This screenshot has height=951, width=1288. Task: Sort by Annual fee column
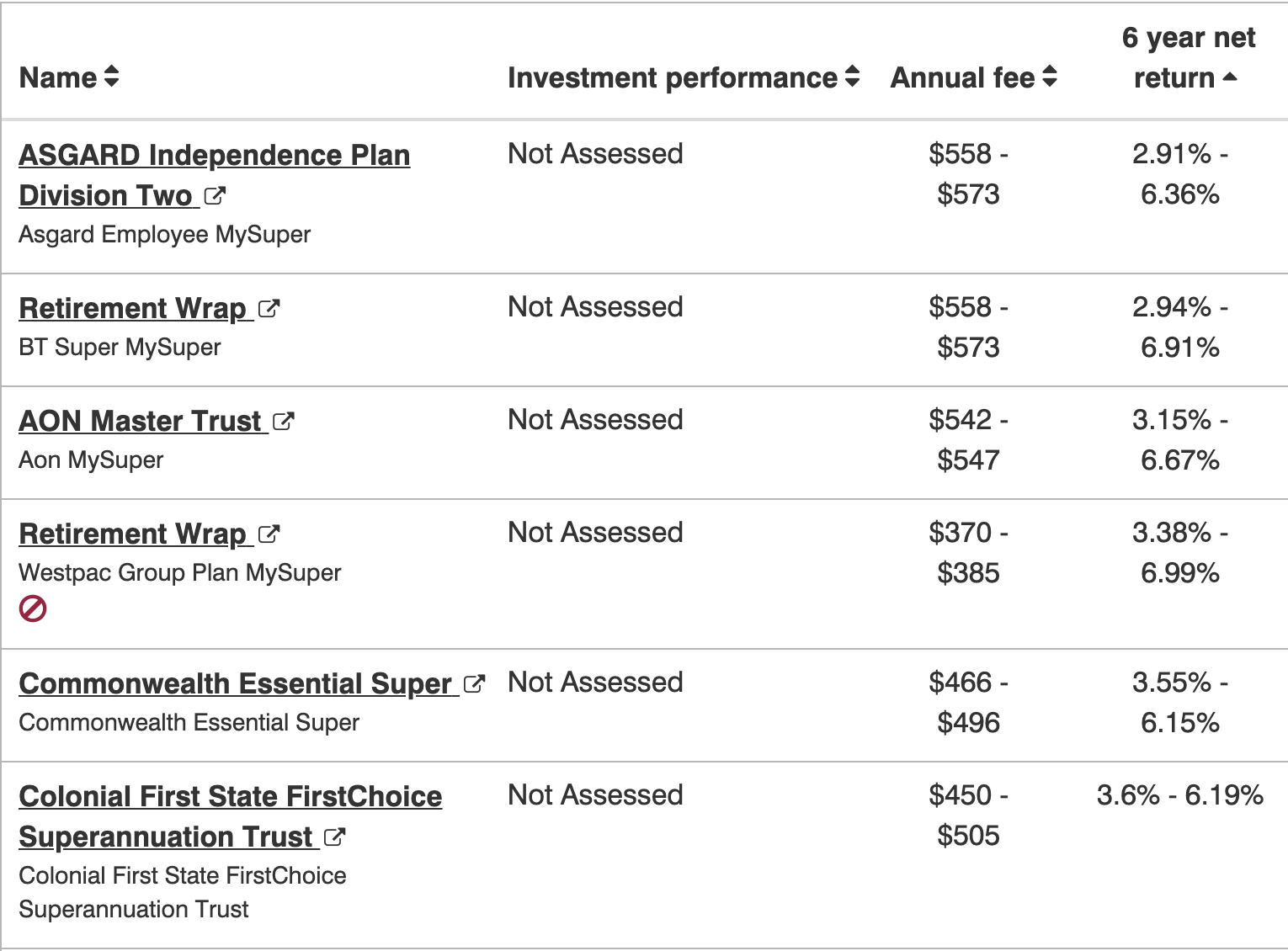(1049, 77)
